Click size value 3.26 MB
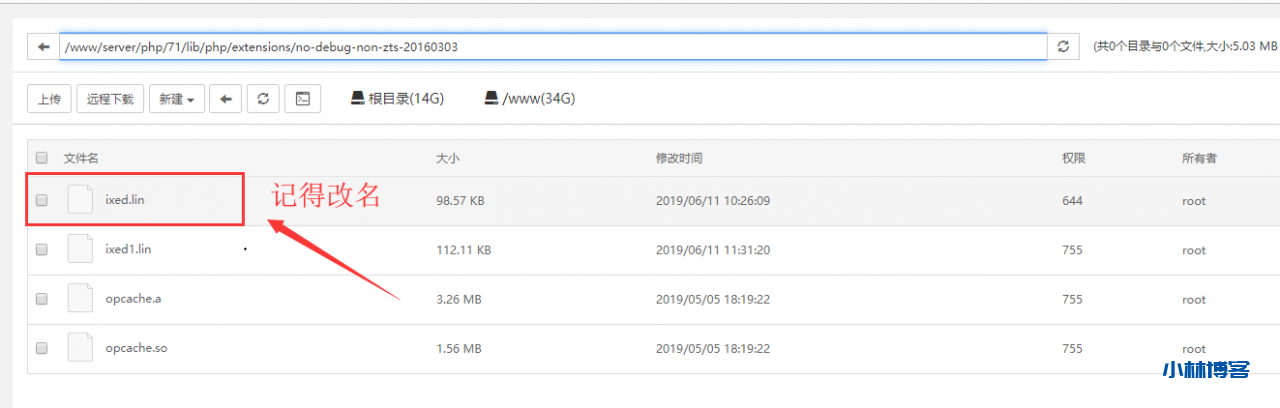Screen dimensions: 1280x408 [x=458, y=299]
